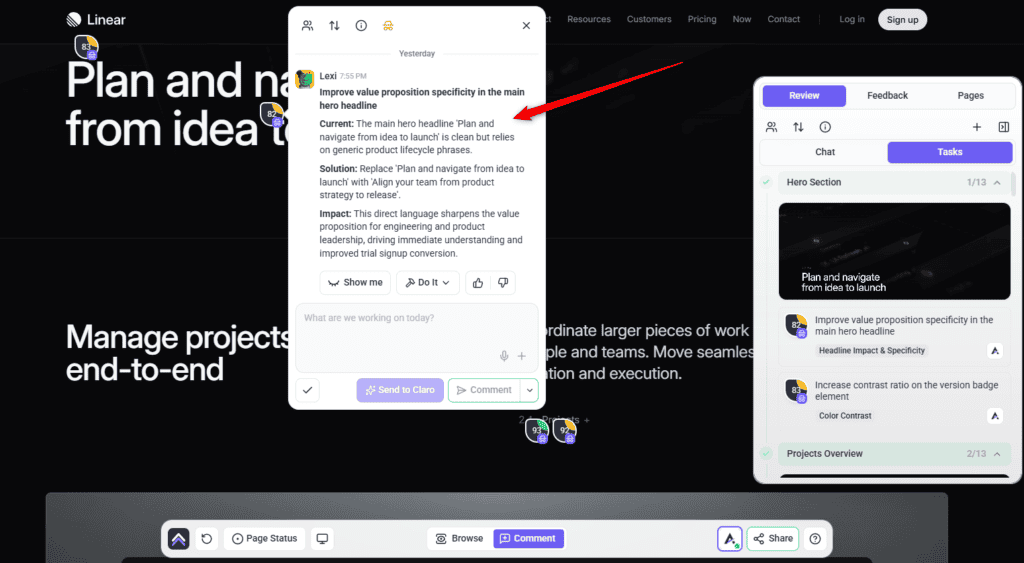Click the score 83 badge on task card
The height and width of the screenshot is (563, 1024).
(x=797, y=391)
